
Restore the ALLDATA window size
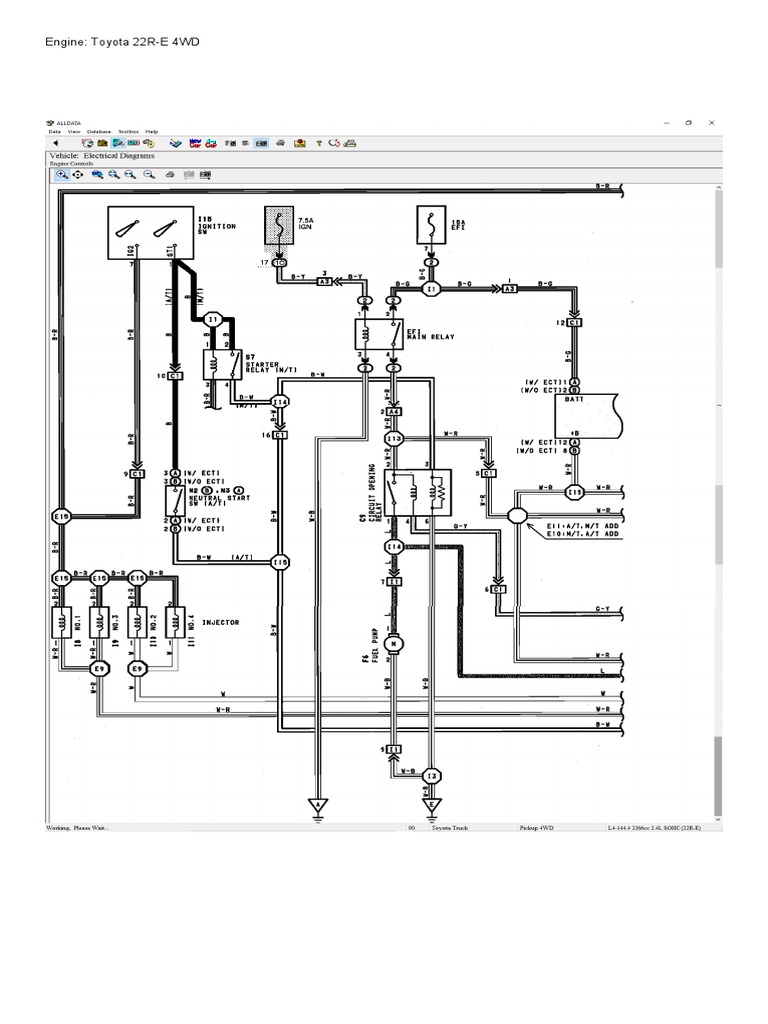[688, 123]
